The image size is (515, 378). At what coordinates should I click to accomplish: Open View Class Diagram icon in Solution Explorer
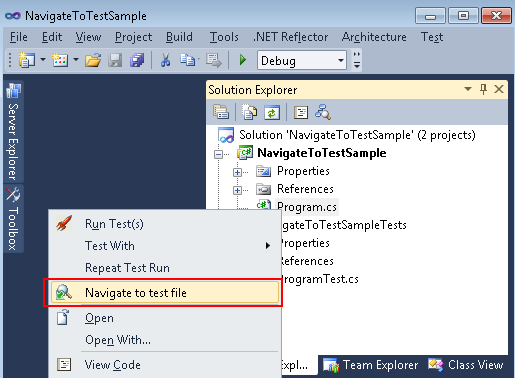323,112
